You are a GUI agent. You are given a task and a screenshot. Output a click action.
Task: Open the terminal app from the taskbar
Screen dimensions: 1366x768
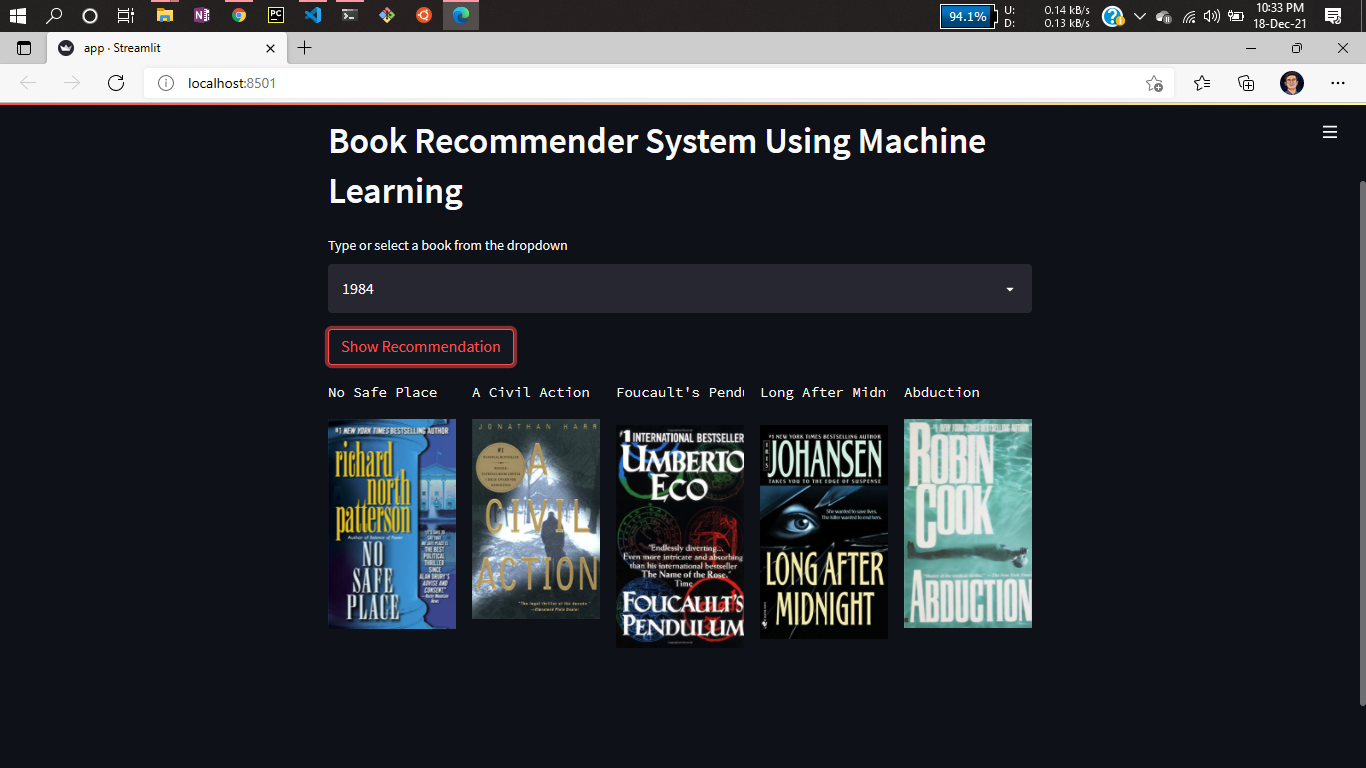349,16
